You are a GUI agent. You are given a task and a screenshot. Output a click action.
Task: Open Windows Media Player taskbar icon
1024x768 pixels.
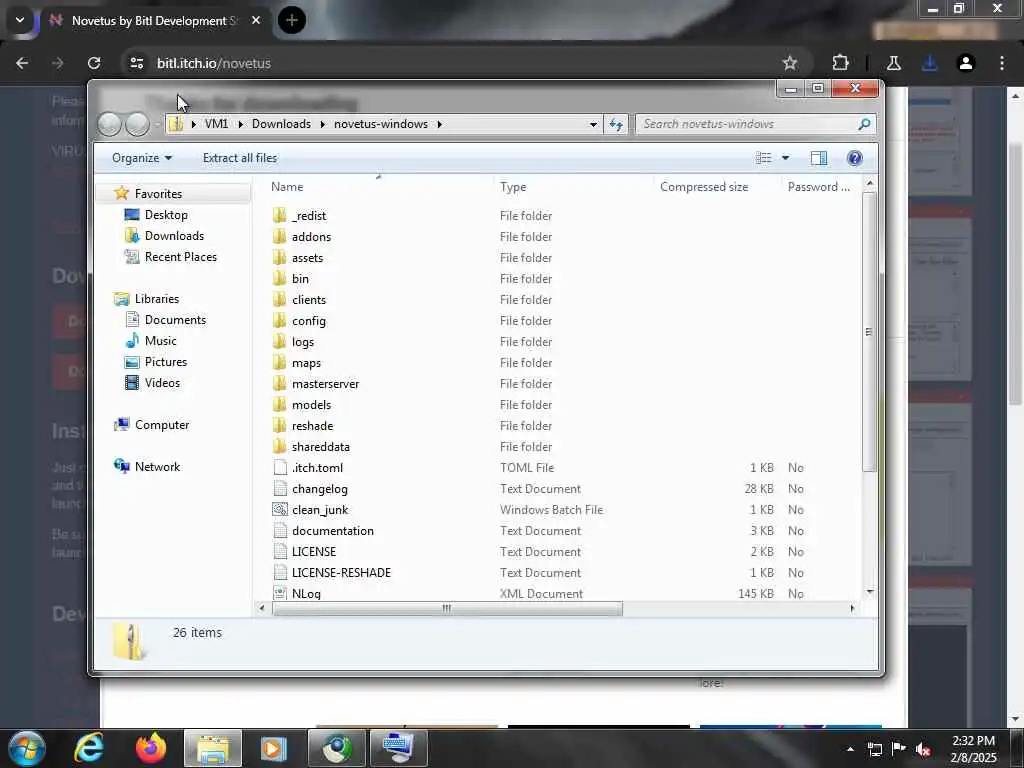click(x=274, y=748)
